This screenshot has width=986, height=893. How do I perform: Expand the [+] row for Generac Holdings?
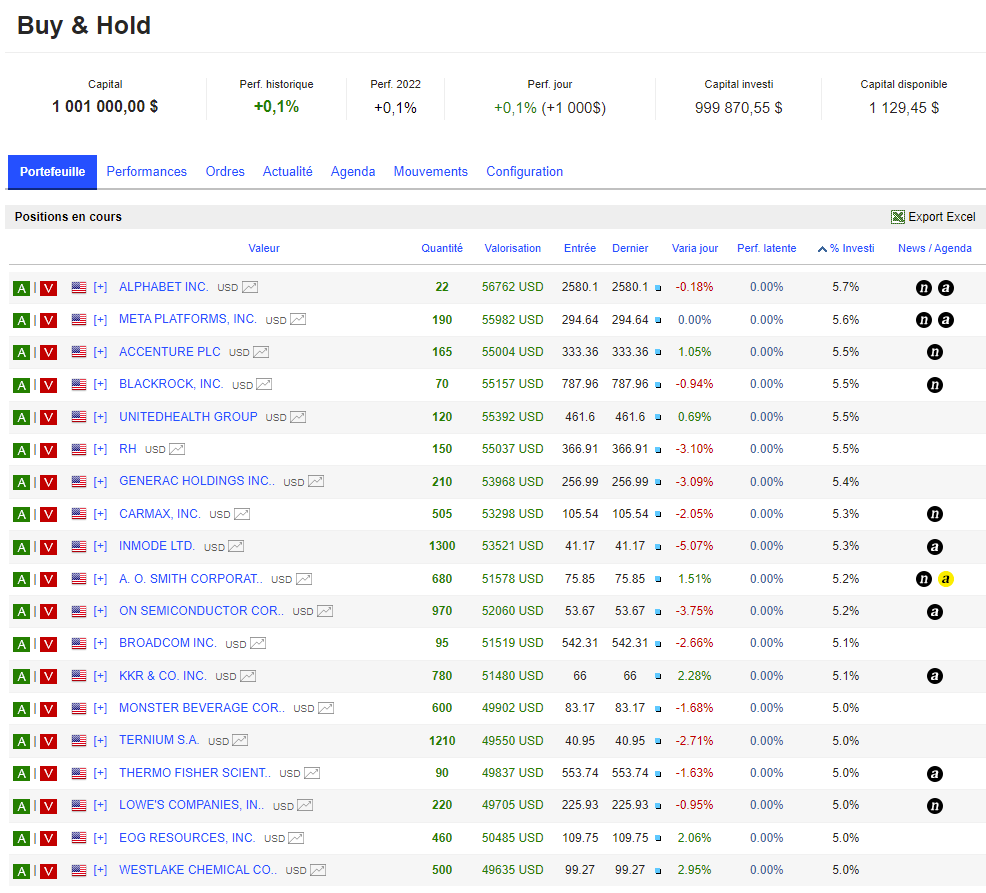100,482
